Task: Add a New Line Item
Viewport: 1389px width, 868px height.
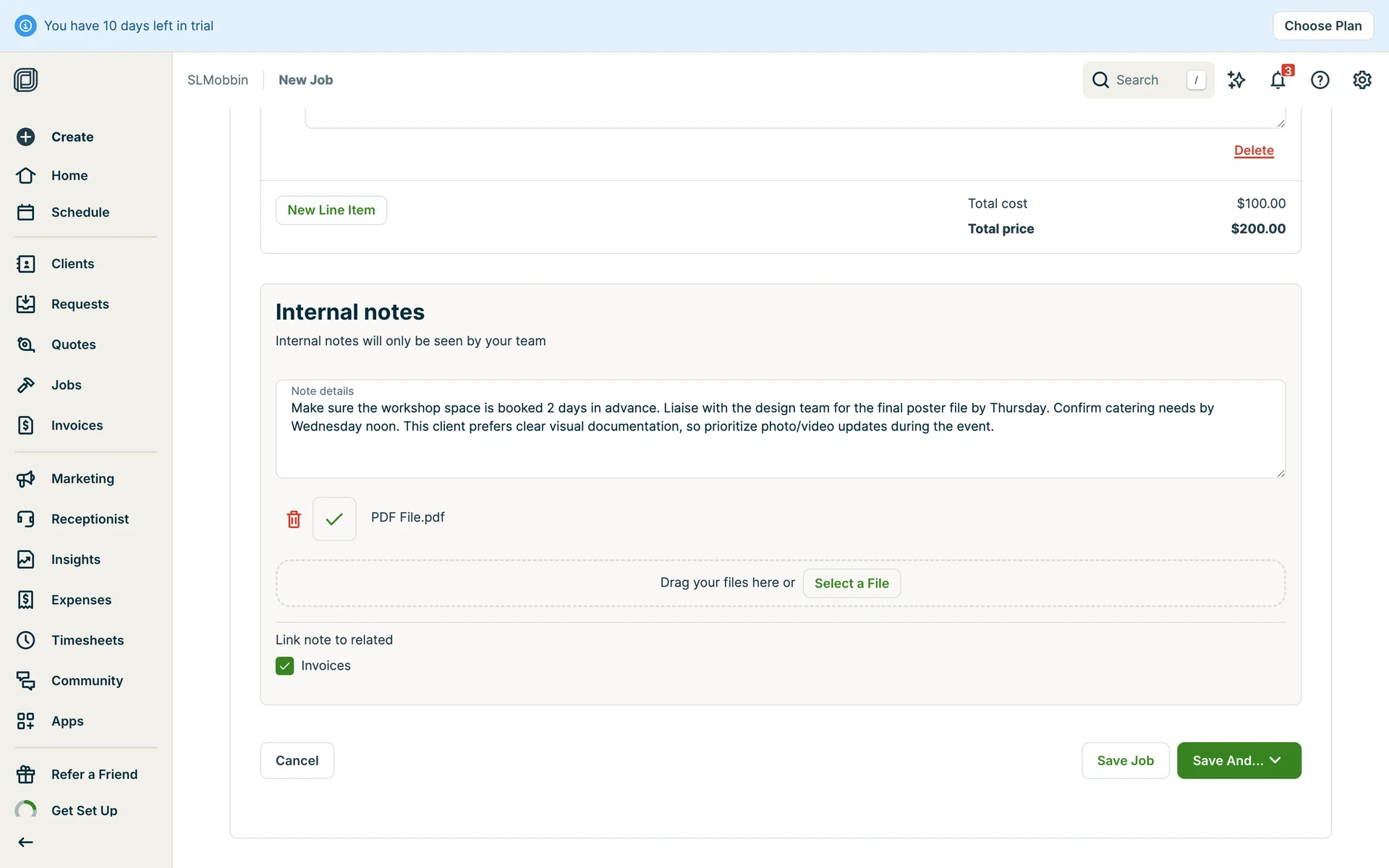Action: click(x=331, y=210)
